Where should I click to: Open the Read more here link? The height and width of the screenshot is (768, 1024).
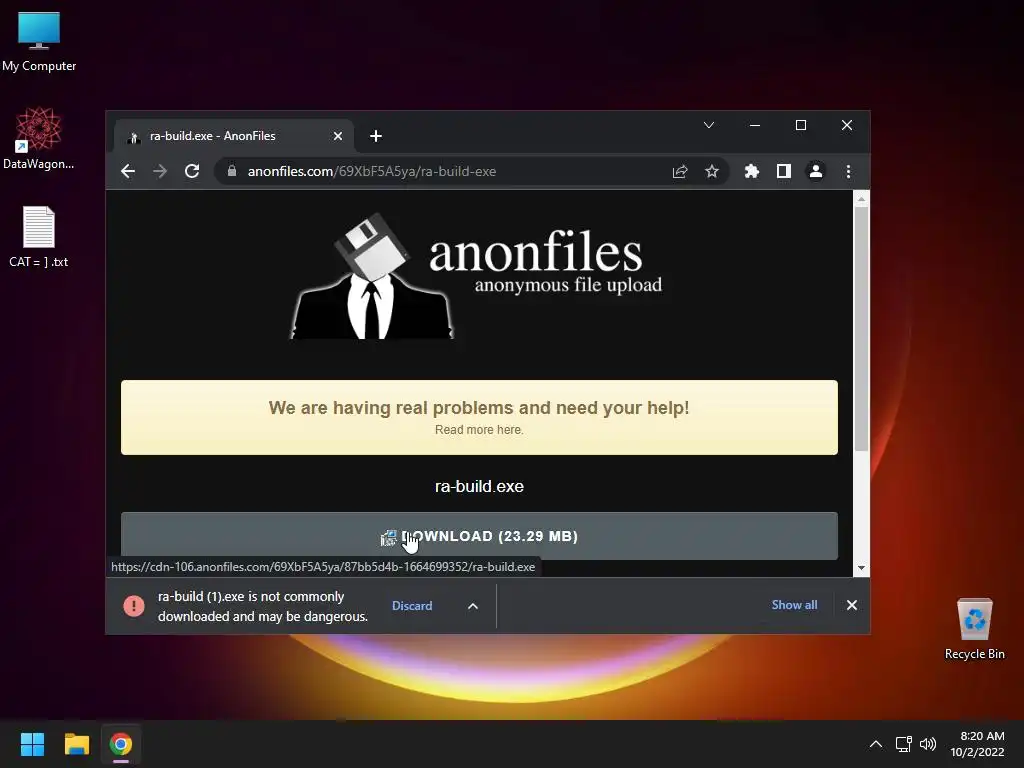tap(479, 430)
